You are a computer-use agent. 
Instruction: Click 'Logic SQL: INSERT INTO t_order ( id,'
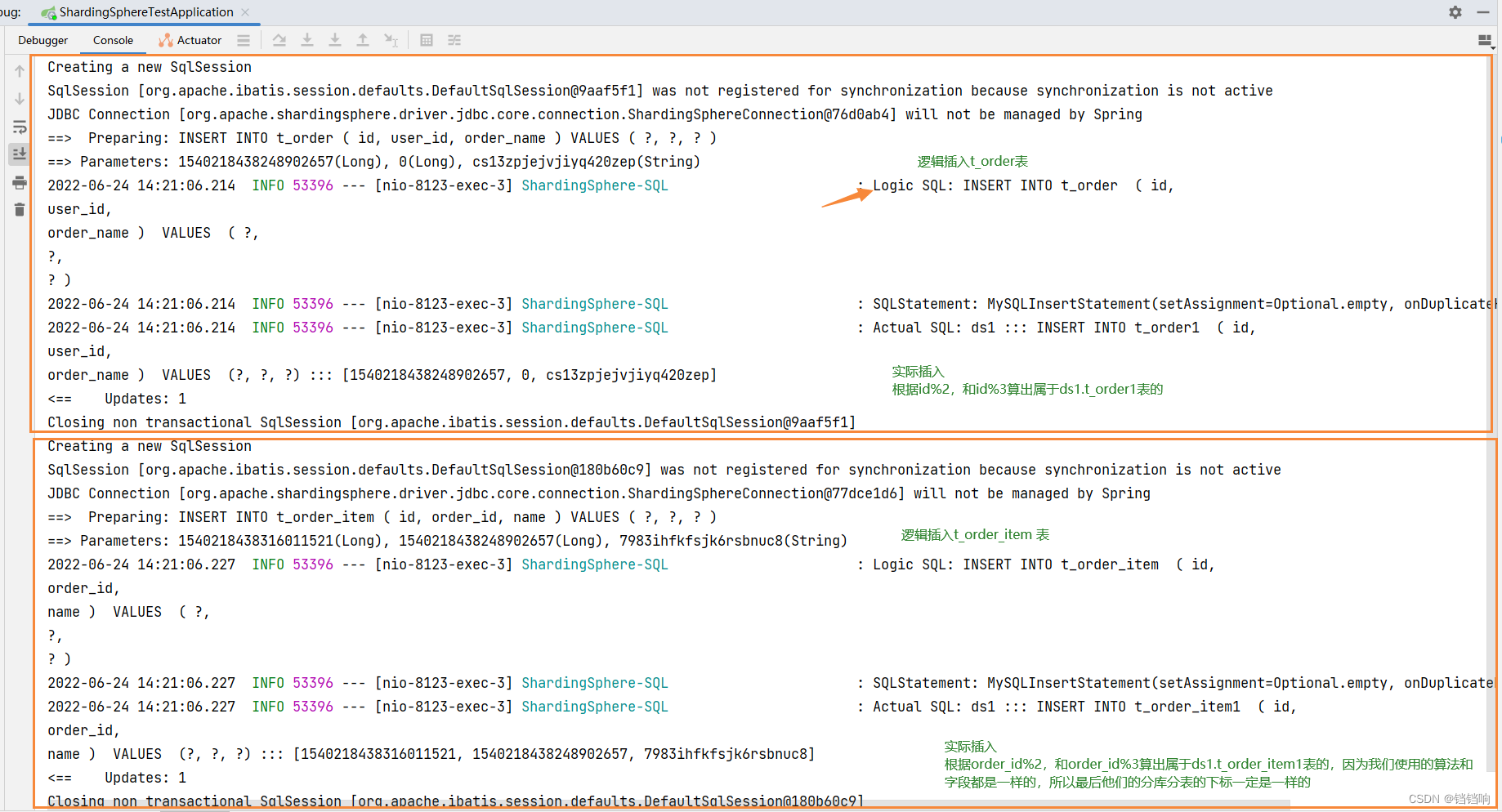pos(1023,185)
